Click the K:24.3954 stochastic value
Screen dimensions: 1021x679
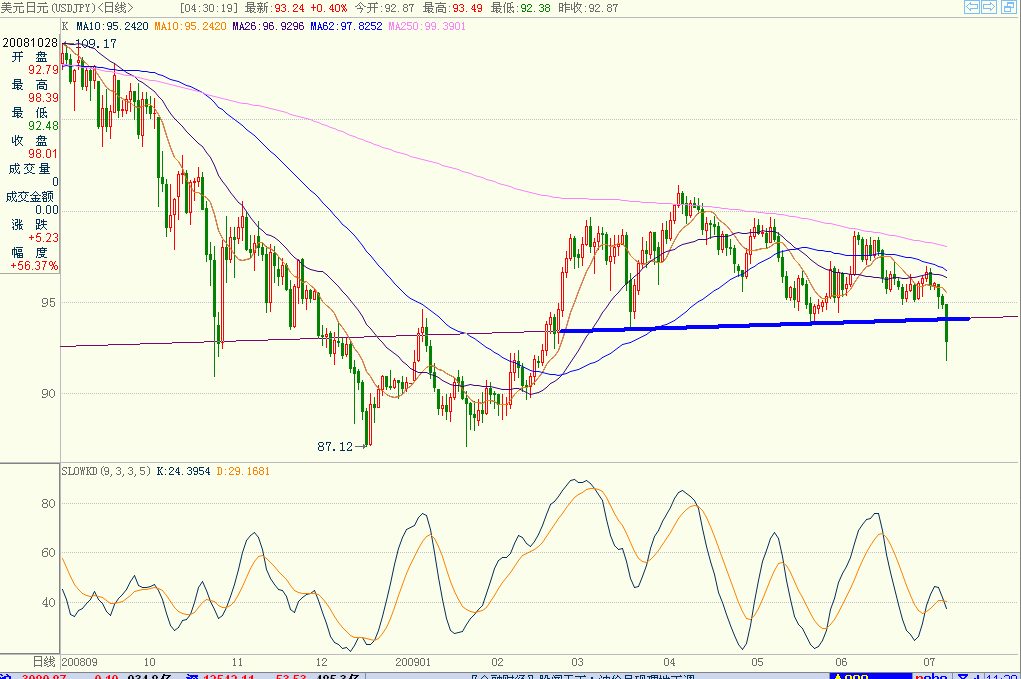(x=184, y=471)
